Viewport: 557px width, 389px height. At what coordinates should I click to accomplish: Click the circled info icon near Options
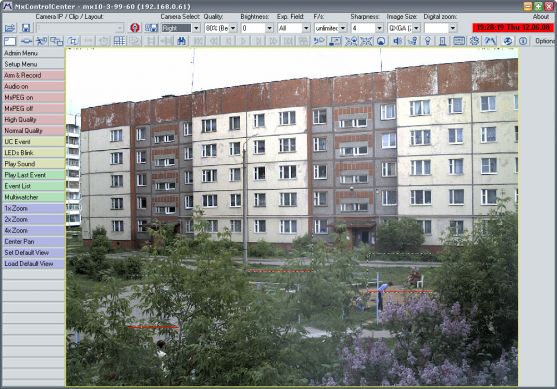pyautogui.click(x=523, y=41)
